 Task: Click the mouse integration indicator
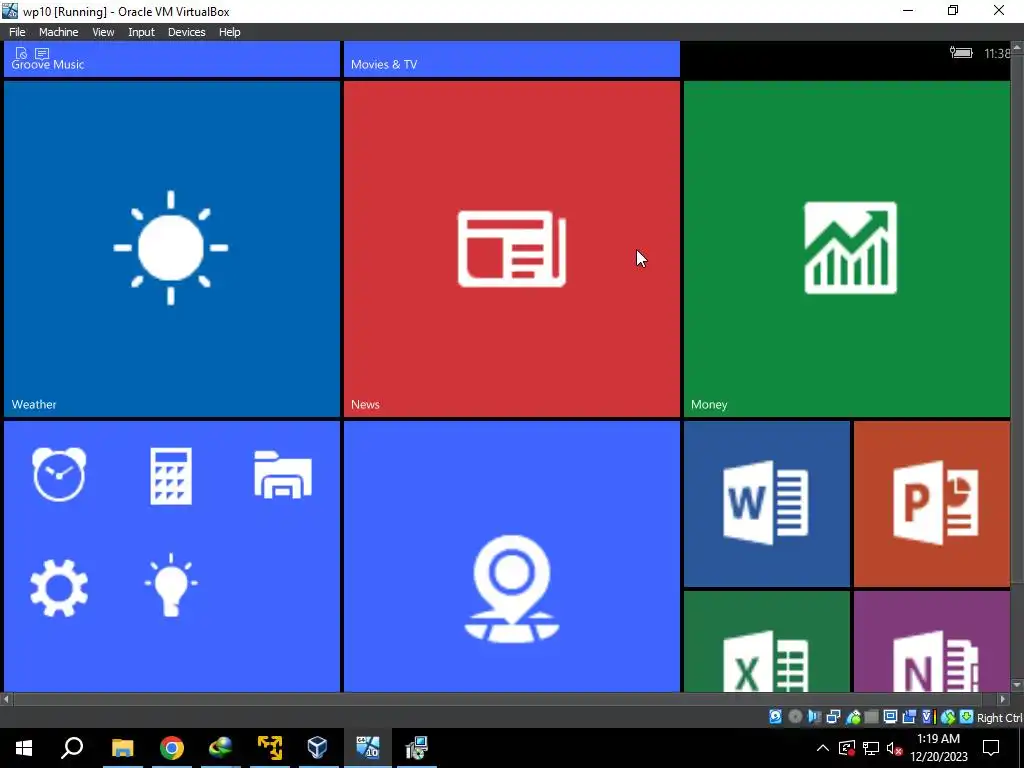click(x=948, y=717)
